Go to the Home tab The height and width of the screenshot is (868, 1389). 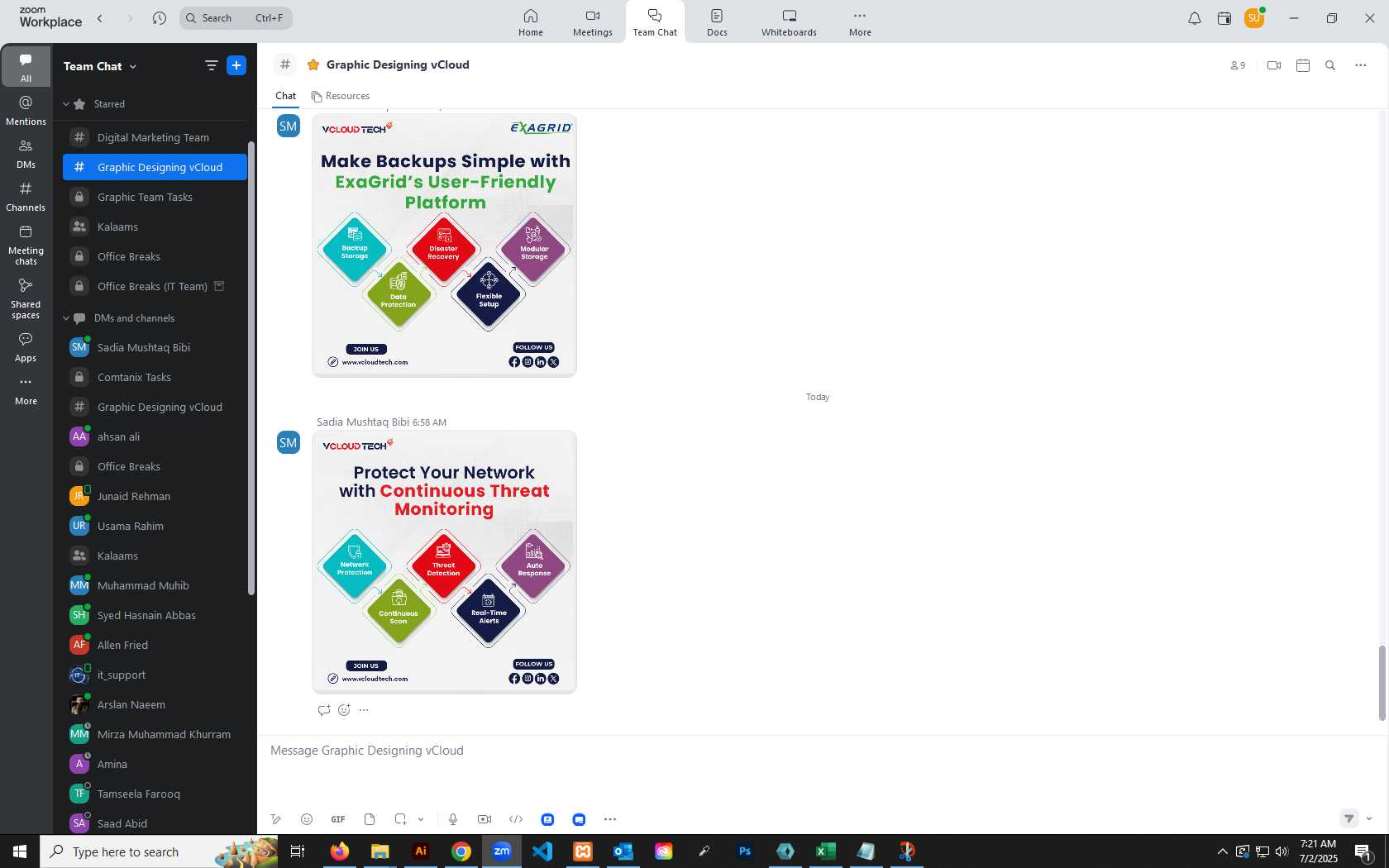531,22
